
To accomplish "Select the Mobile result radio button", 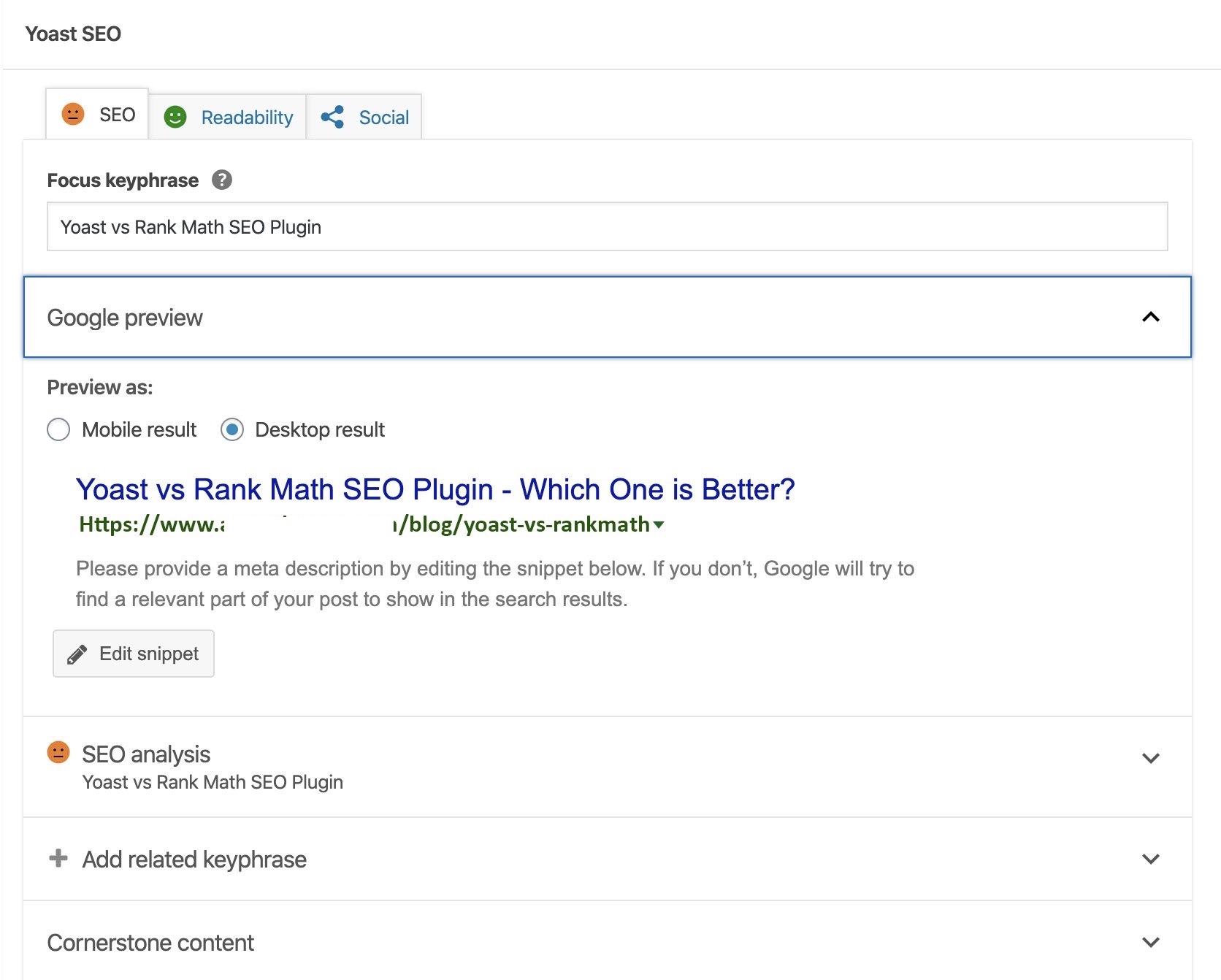I will tap(58, 429).
